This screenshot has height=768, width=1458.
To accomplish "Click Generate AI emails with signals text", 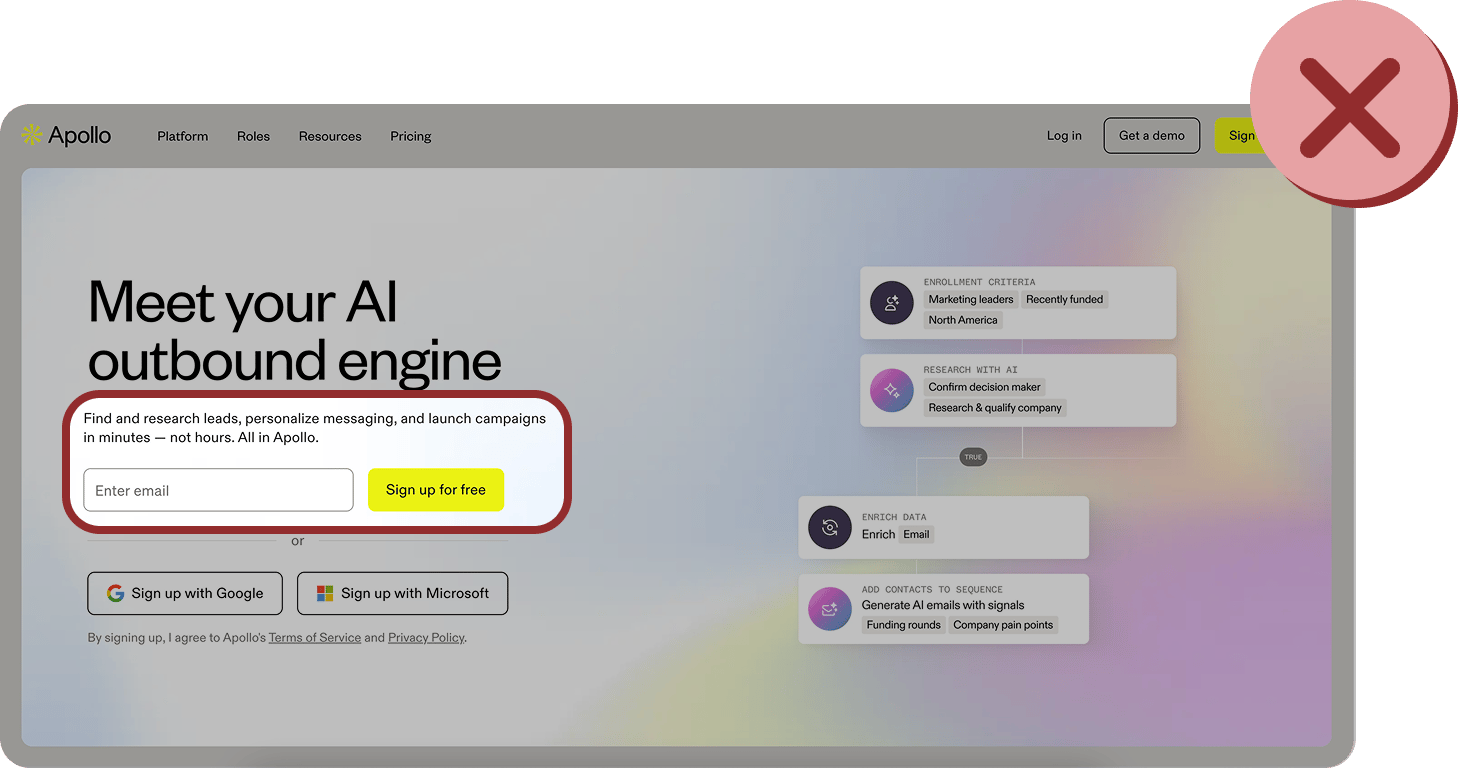I will [x=943, y=605].
